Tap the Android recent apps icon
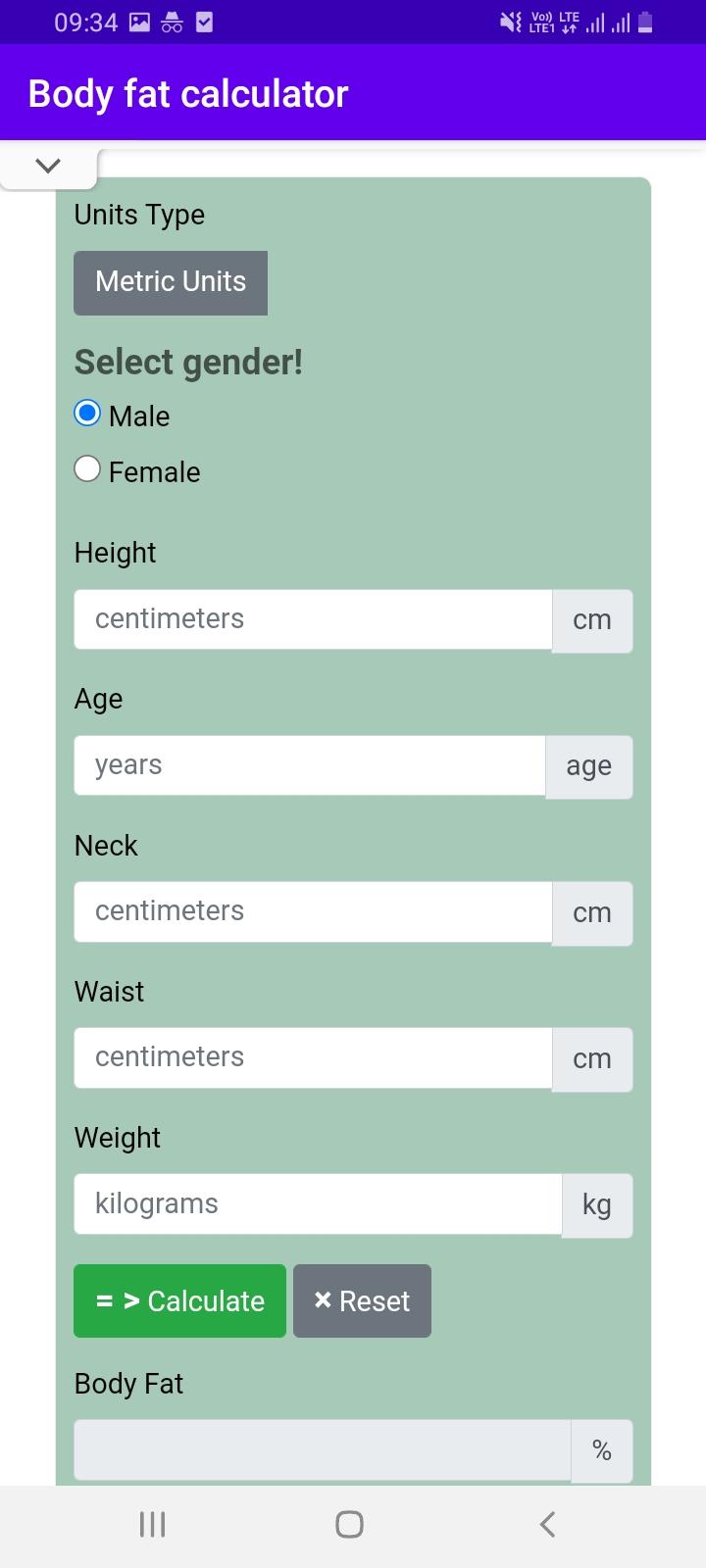Viewport: 706px width, 1568px height. coord(152,1524)
